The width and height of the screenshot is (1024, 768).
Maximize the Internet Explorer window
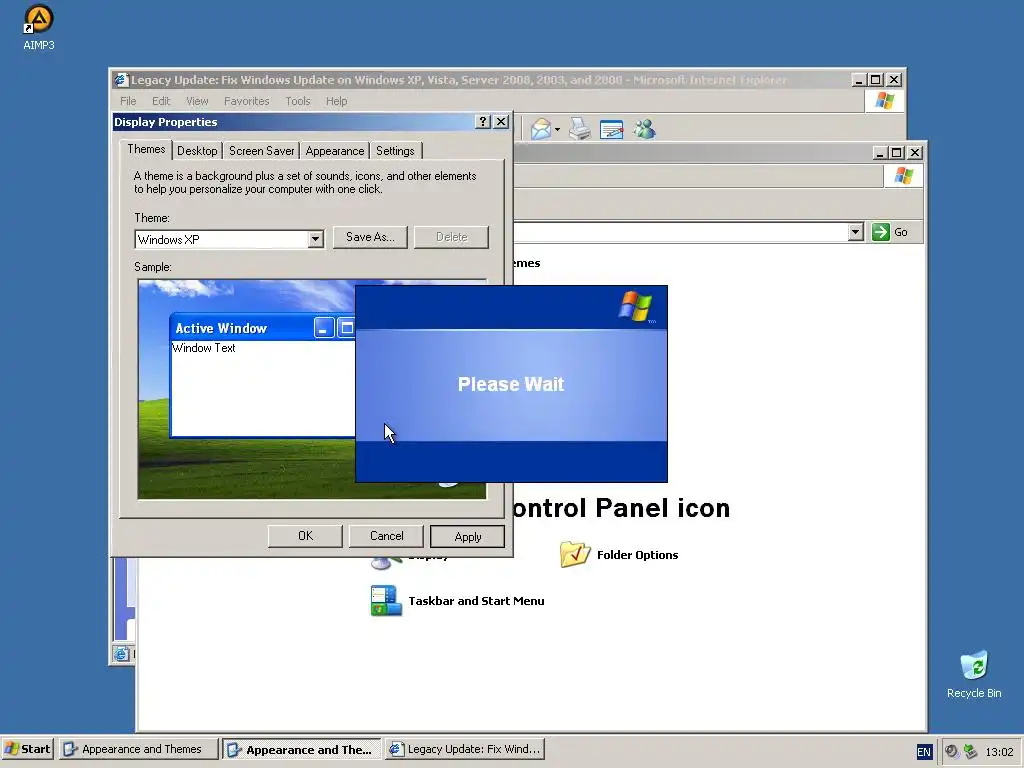[876, 80]
